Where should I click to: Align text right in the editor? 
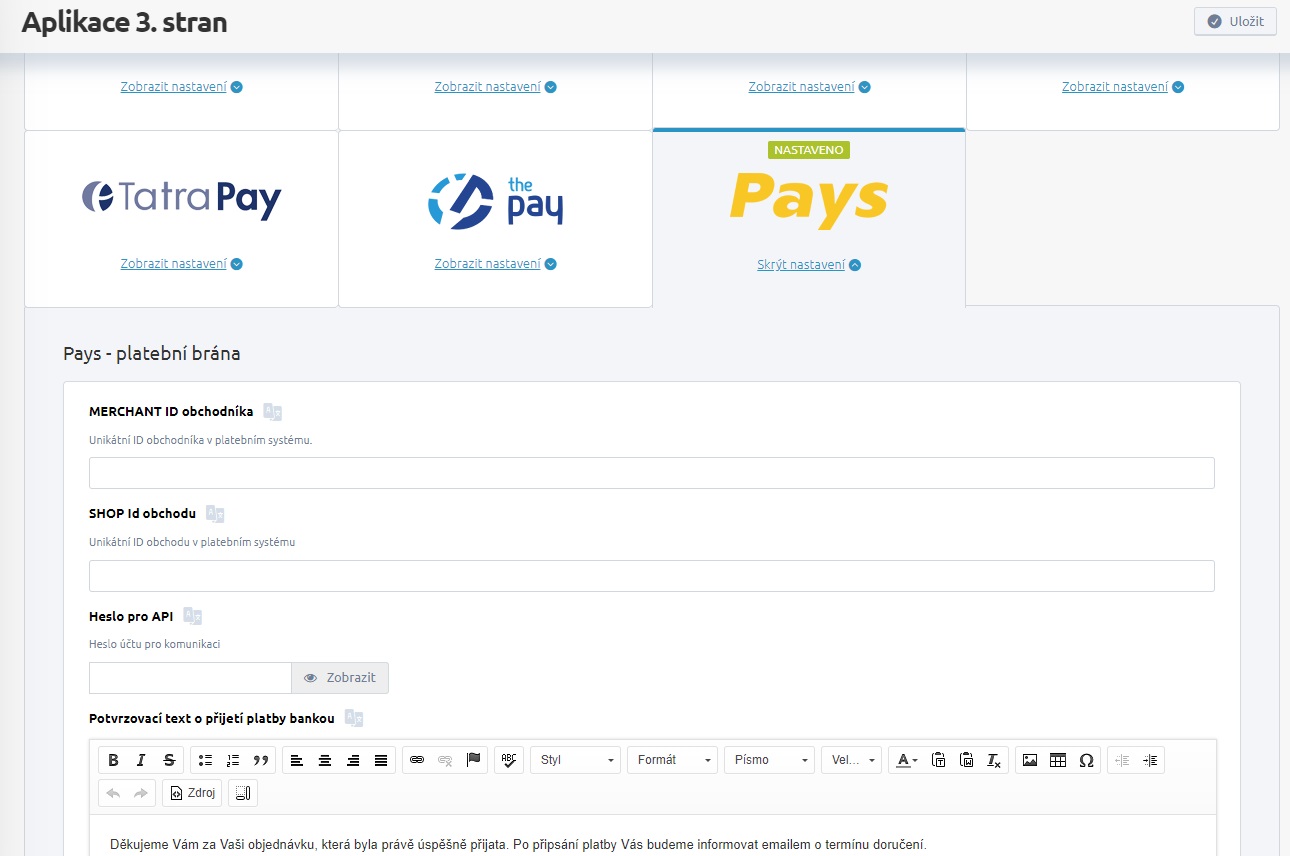[353, 760]
